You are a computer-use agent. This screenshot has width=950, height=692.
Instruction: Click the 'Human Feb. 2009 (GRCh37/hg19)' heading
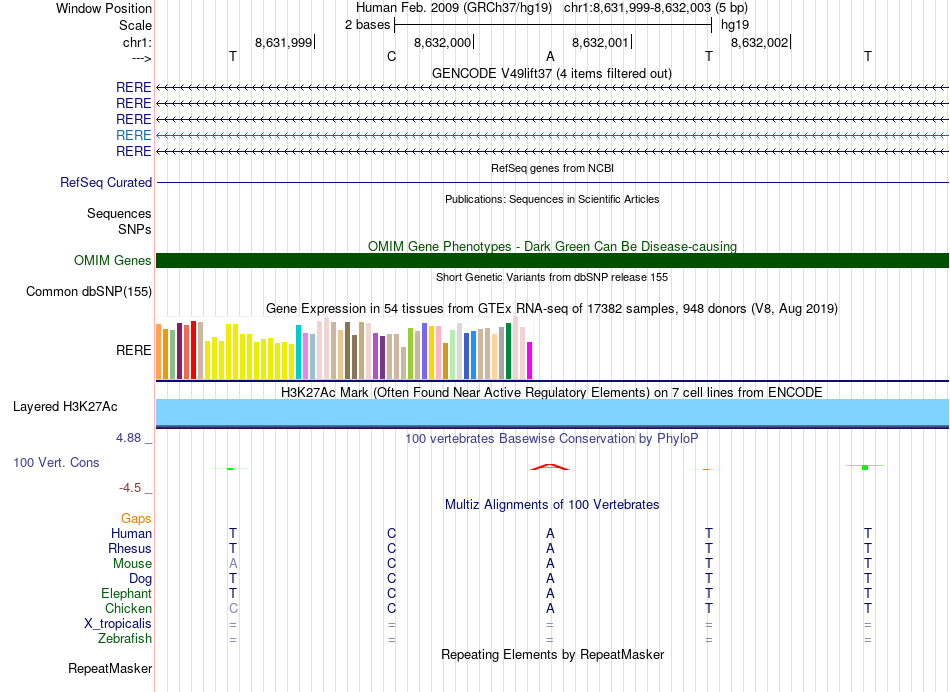pos(454,8)
